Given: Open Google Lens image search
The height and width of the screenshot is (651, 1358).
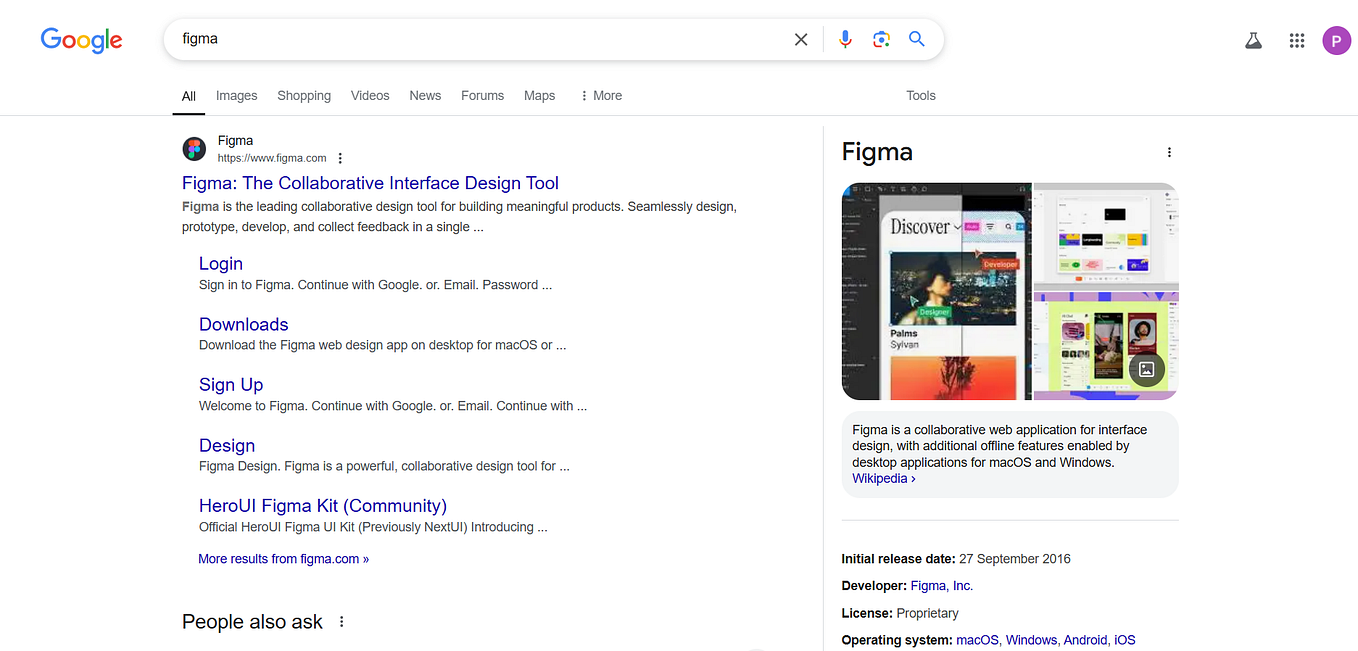Looking at the screenshot, I should (x=881, y=38).
